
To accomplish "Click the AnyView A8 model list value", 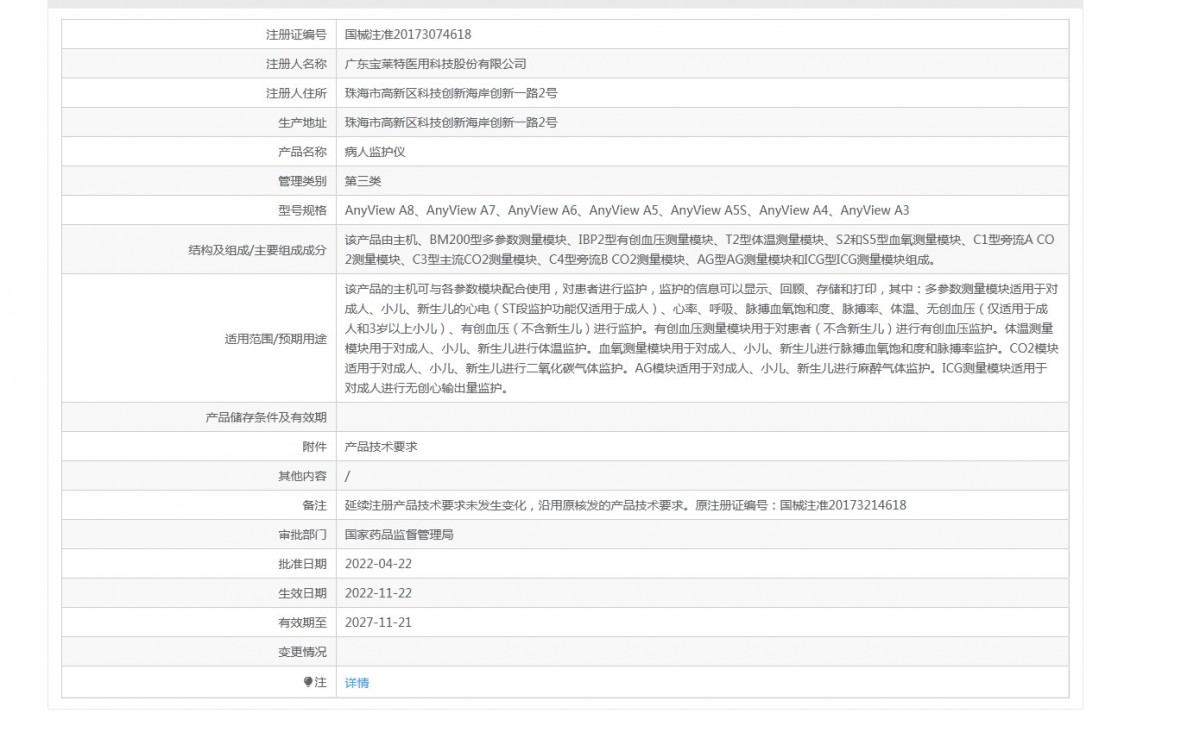I will [x=627, y=210].
